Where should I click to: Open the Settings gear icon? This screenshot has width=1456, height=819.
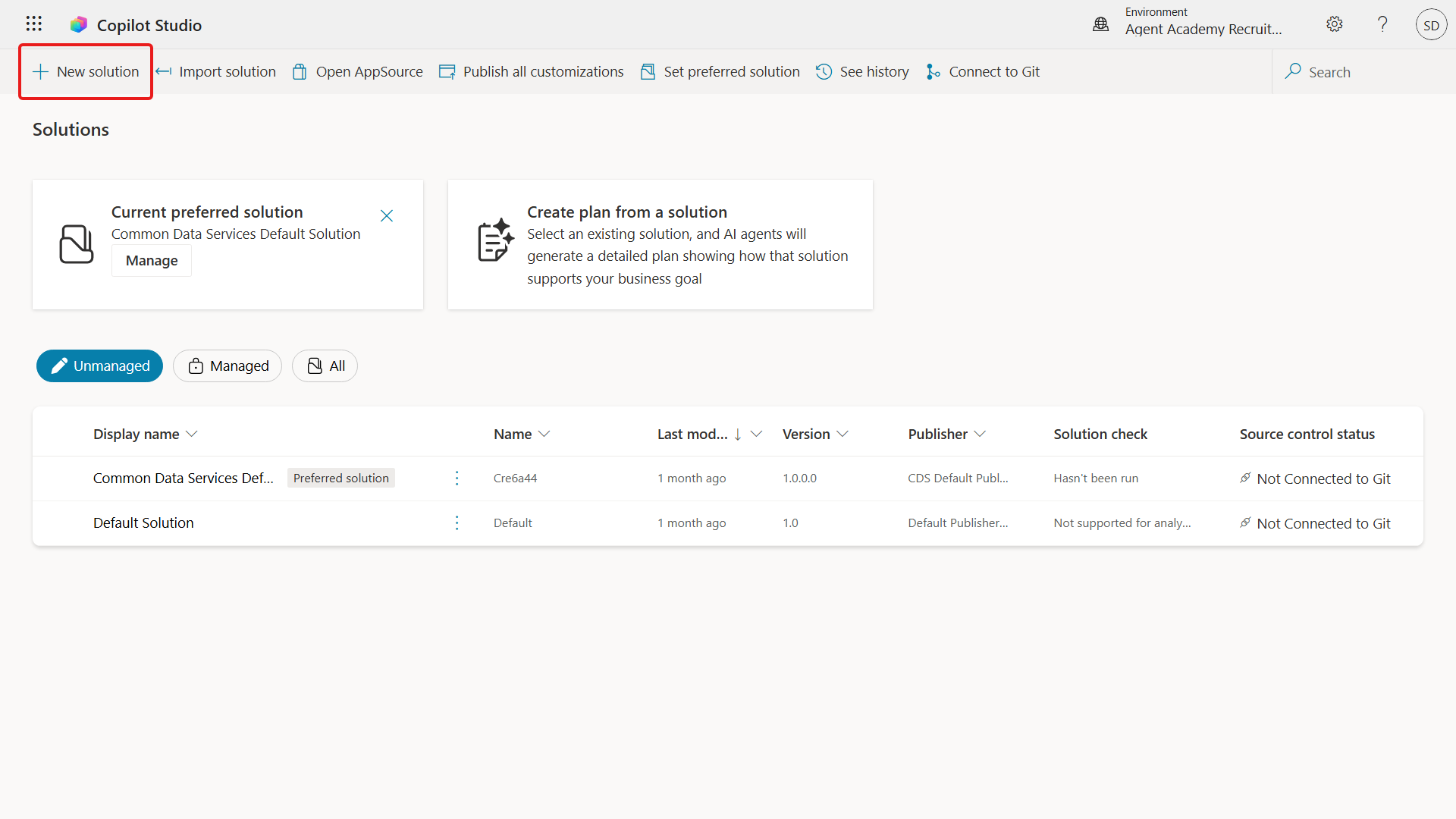point(1335,24)
